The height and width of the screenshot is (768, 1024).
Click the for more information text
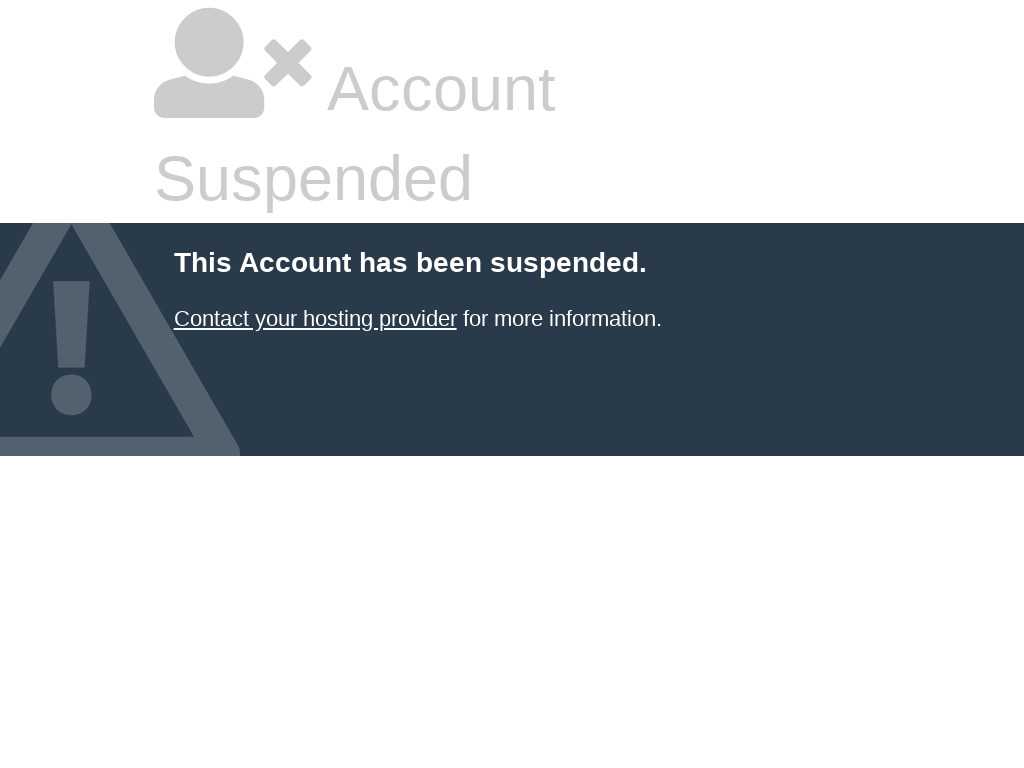[562, 319]
